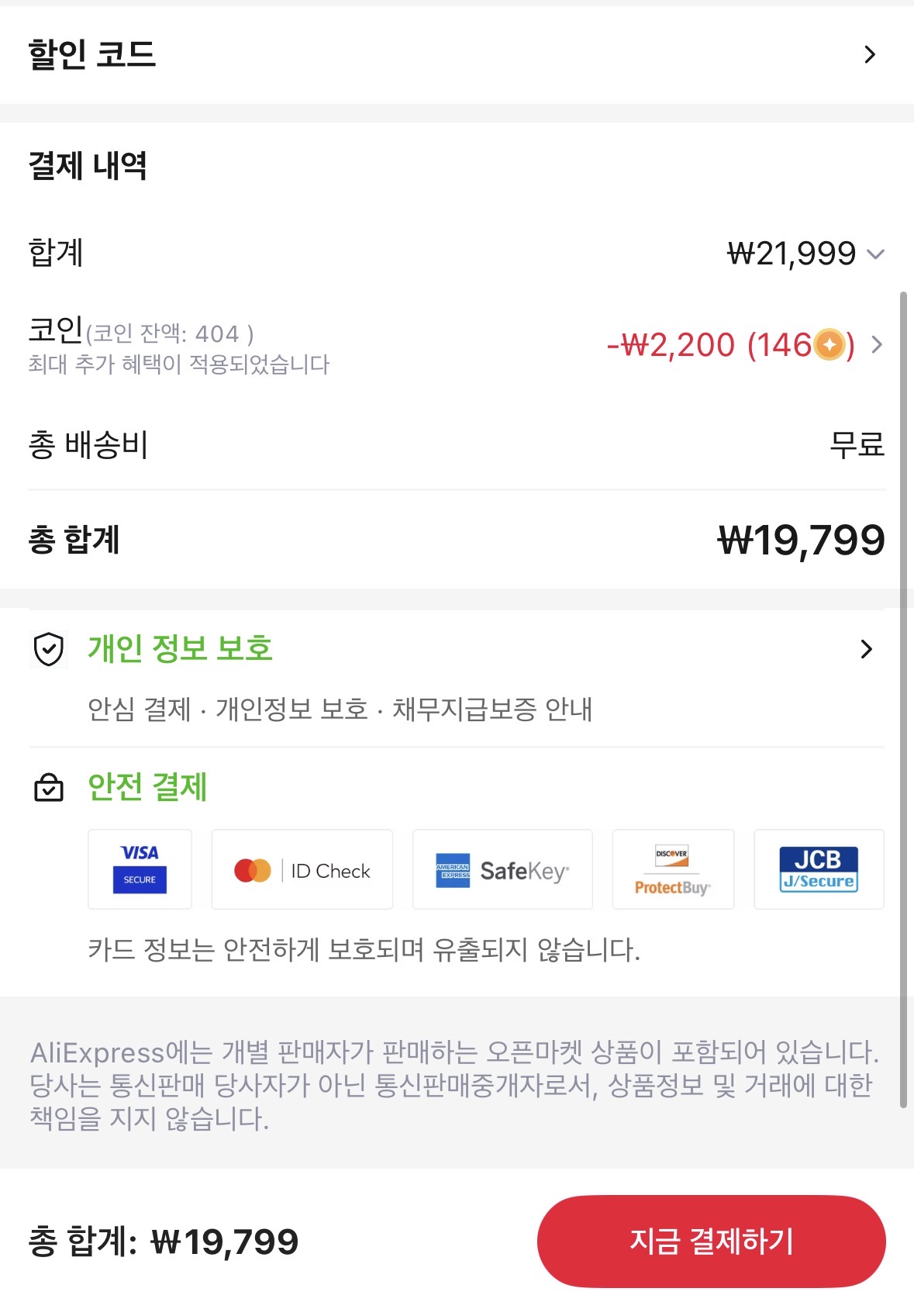Click the Discover ProtectBuy logo
This screenshot has height=1316, width=914.
click(x=672, y=870)
